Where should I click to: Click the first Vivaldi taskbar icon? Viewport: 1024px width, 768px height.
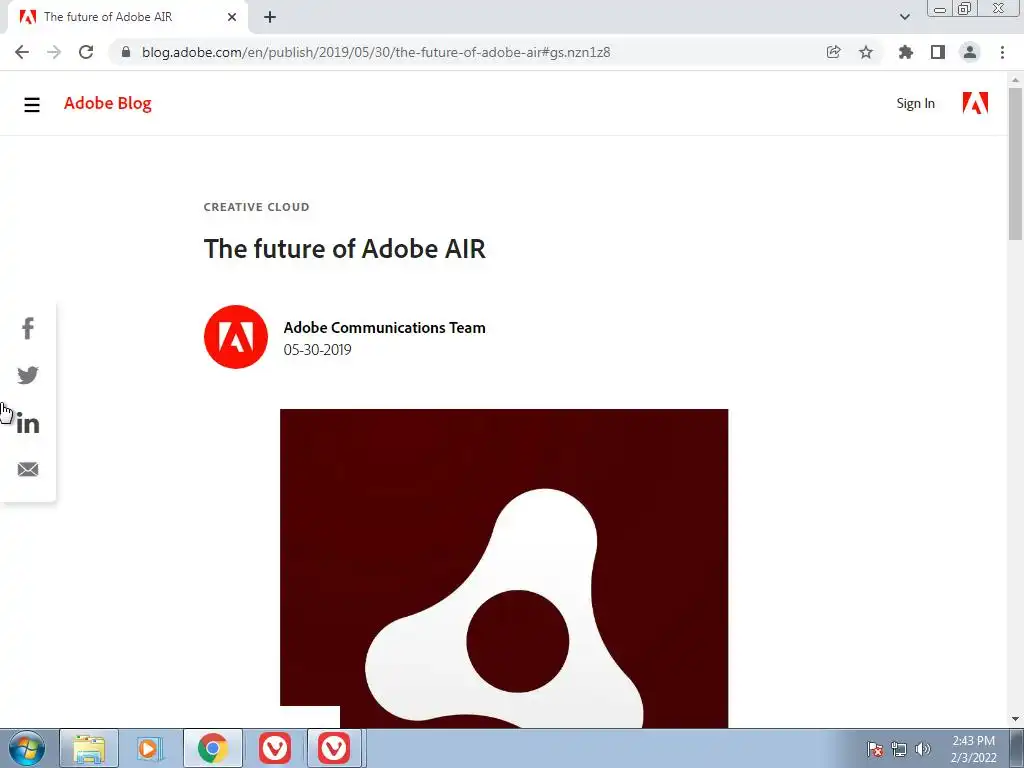274,748
